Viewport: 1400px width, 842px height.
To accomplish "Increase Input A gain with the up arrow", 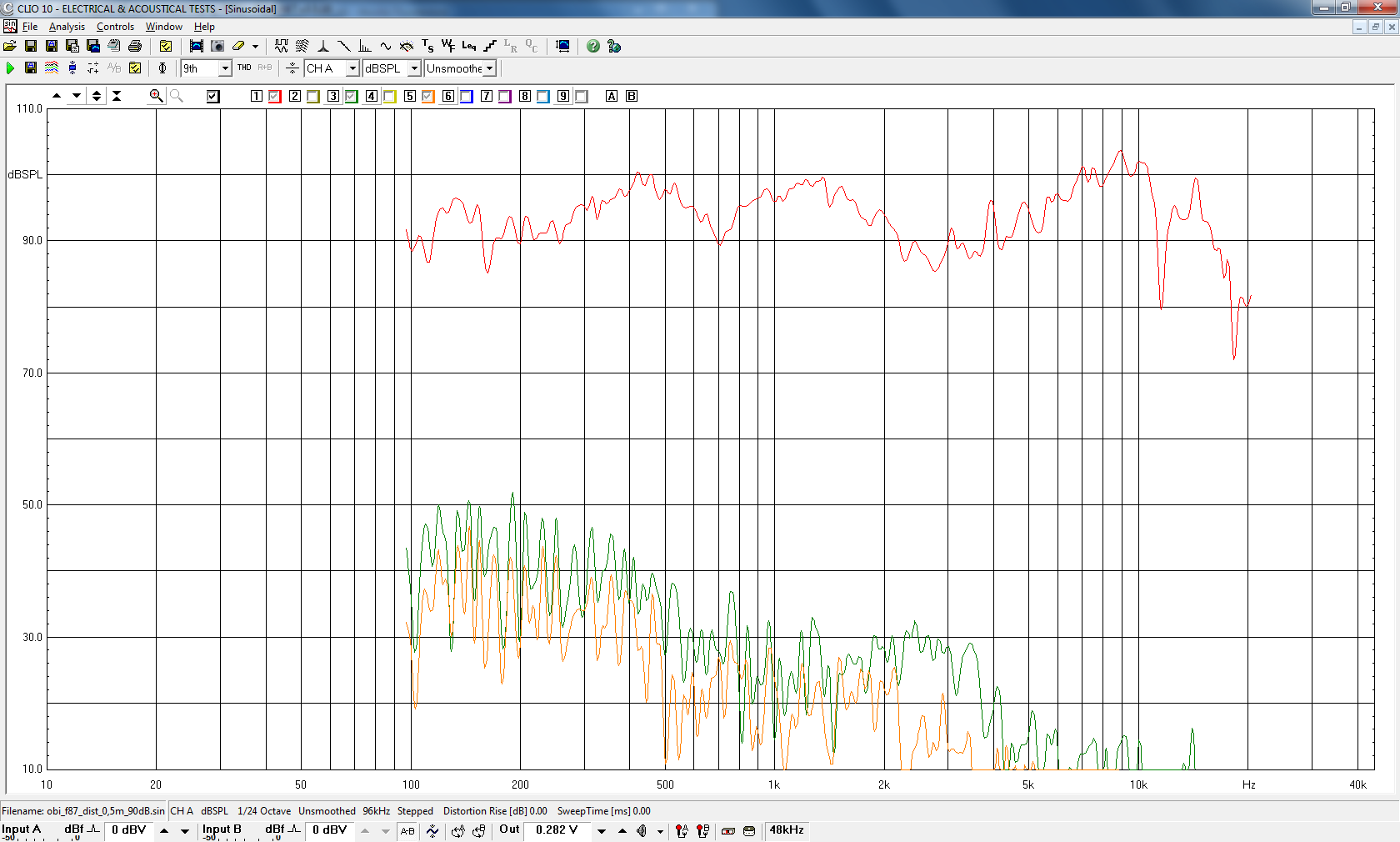I will [x=164, y=830].
